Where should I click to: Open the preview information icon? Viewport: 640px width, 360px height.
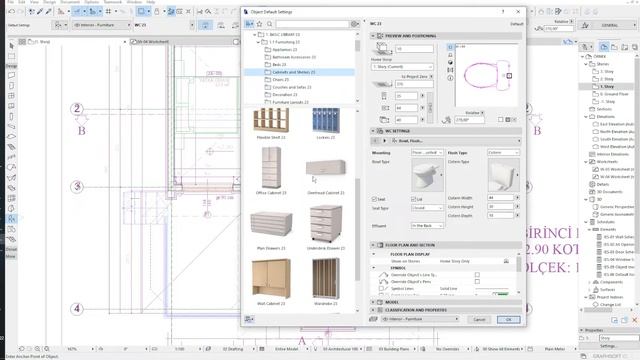[x=450, y=78]
